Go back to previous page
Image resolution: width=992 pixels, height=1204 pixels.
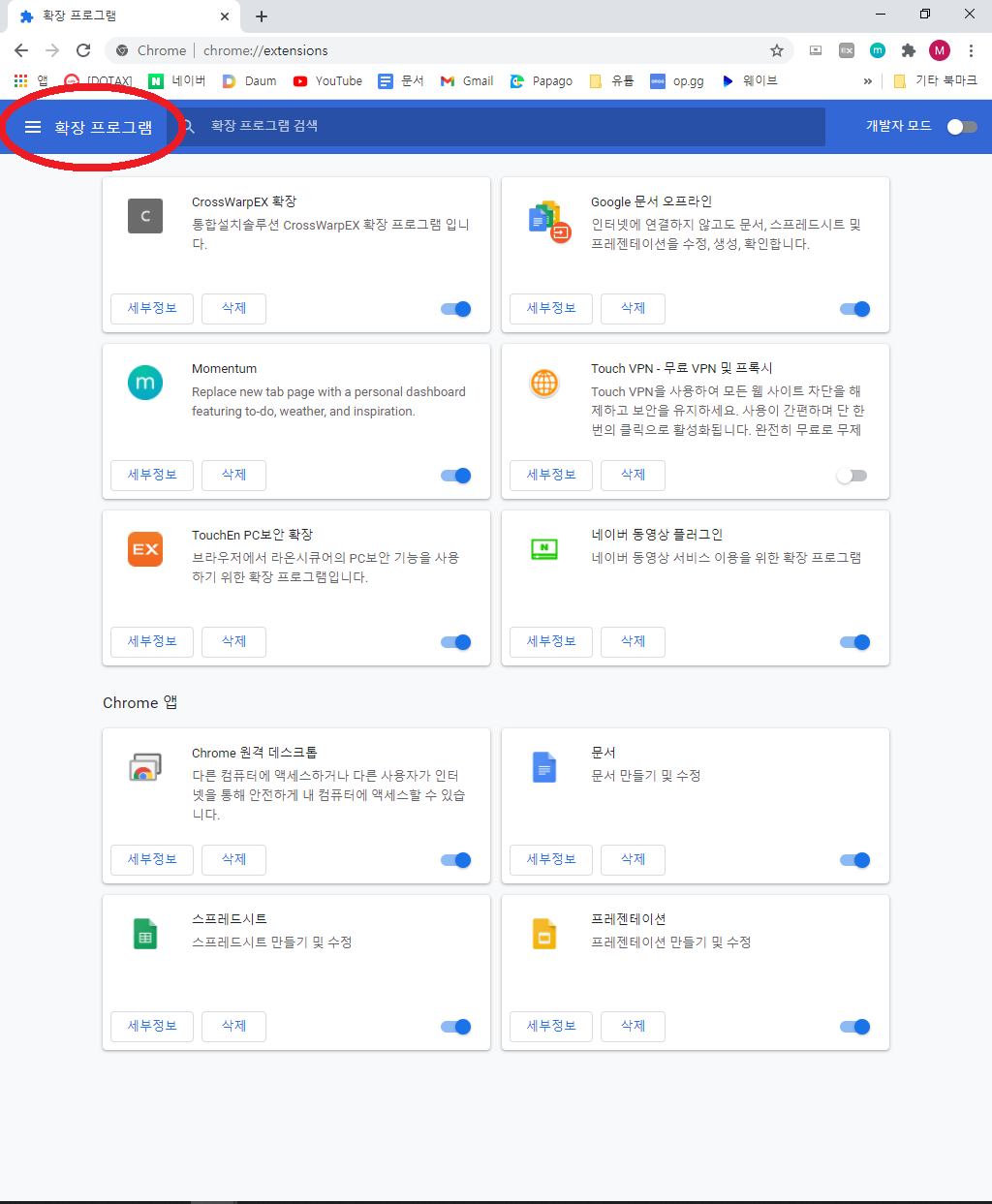click(21, 50)
